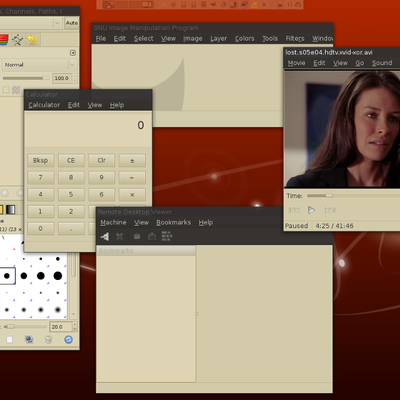
Task: Click the CE button in Calculator
Action: tap(71, 160)
